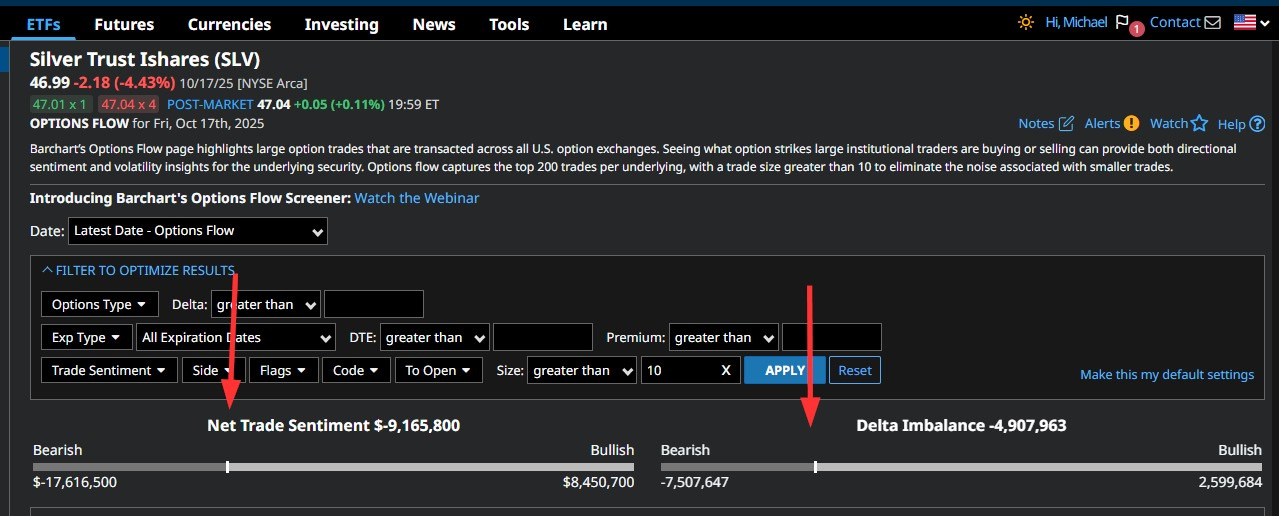Click the Reset button
This screenshot has width=1279, height=516.
tap(855, 370)
